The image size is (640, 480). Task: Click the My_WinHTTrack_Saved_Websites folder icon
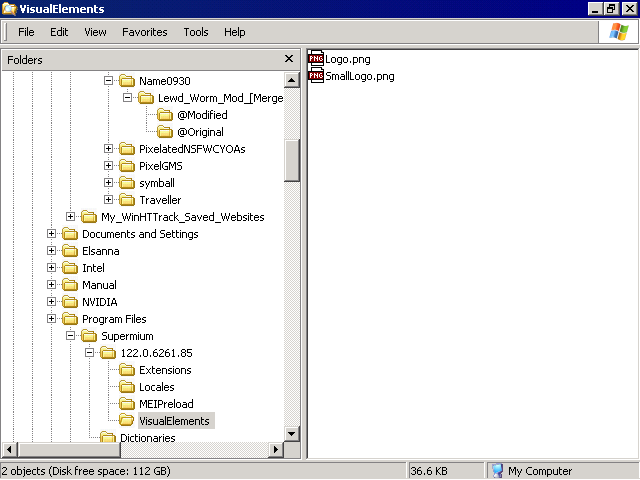89,217
